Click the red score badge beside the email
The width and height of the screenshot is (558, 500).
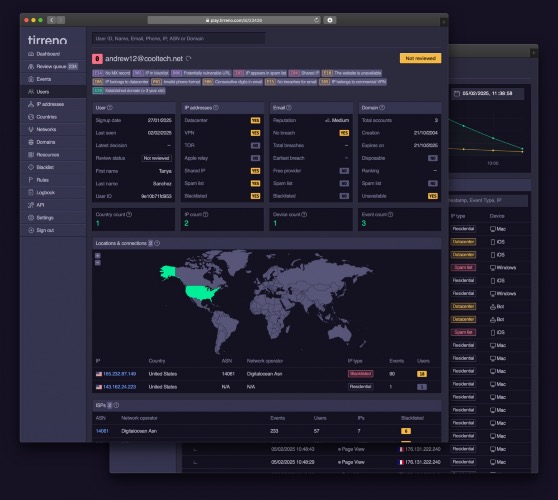tap(97, 59)
